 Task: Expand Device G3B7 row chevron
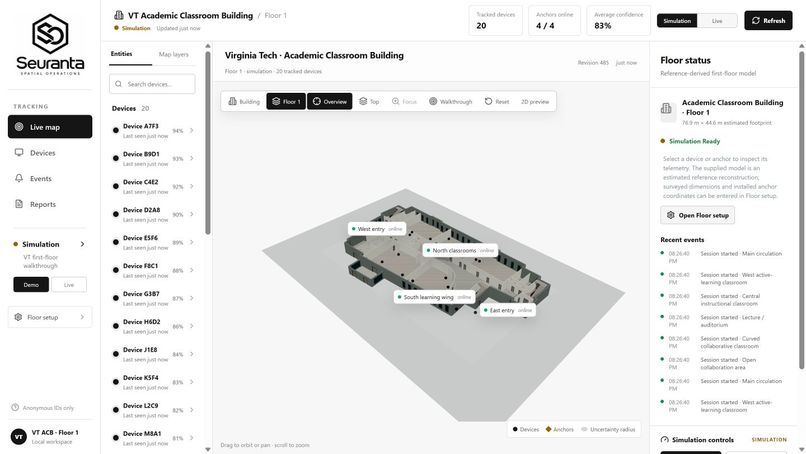pyautogui.click(x=191, y=298)
